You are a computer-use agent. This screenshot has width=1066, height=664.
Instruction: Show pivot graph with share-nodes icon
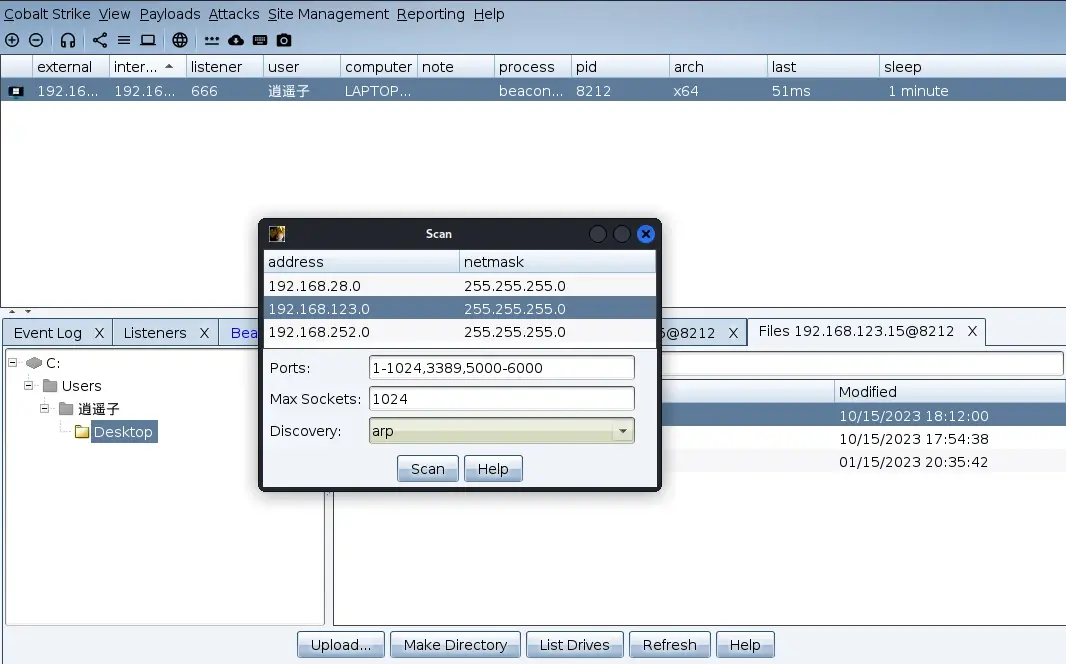[x=100, y=40]
